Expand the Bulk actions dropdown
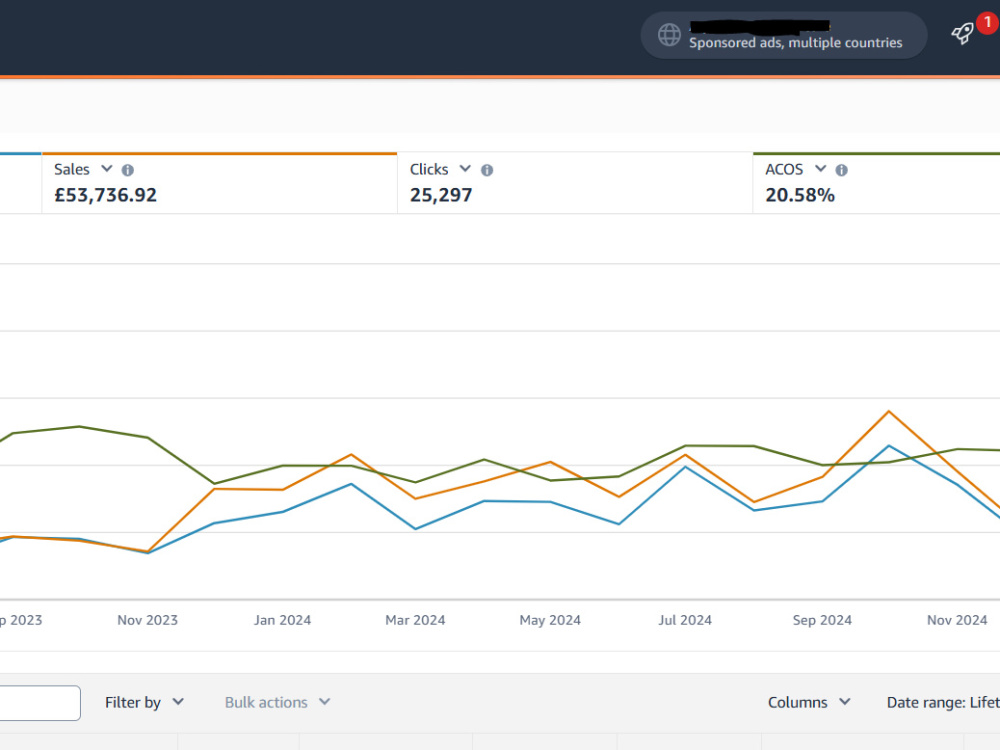The height and width of the screenshot is (750, 1000). click(277, 702)
